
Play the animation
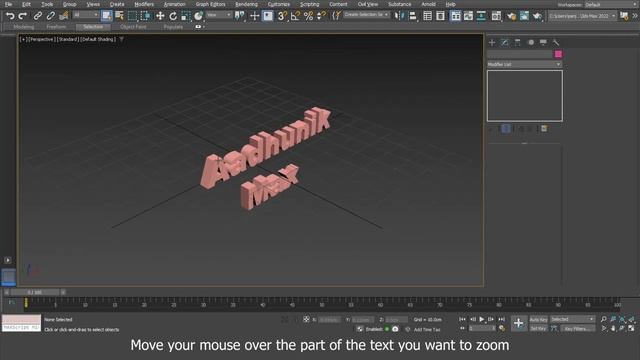click(x=482, y=319)
